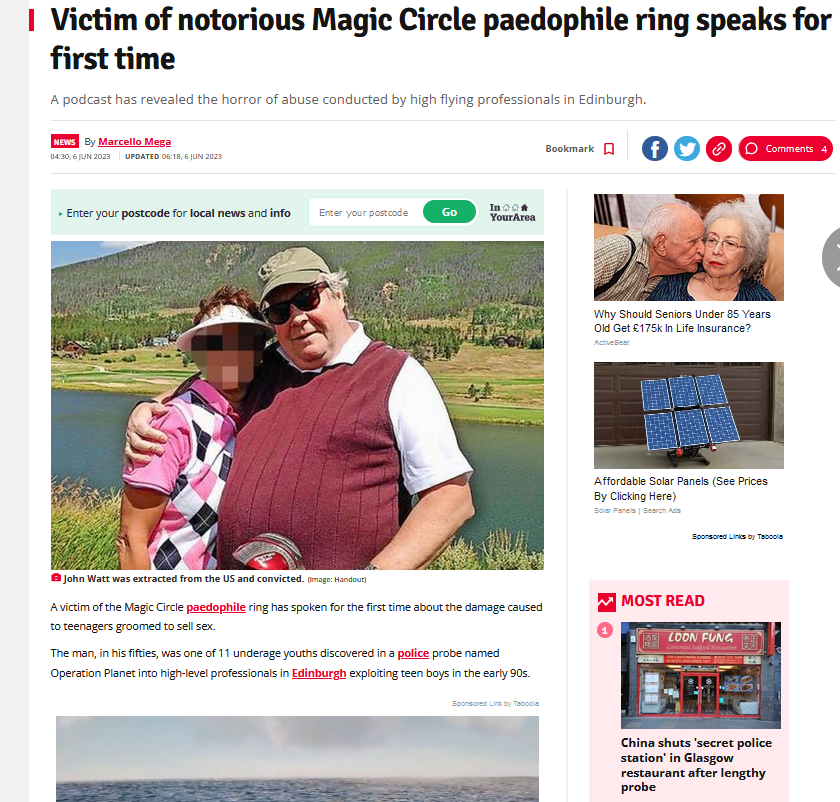Click the camera icon under the photo

[x=56, y=578]
